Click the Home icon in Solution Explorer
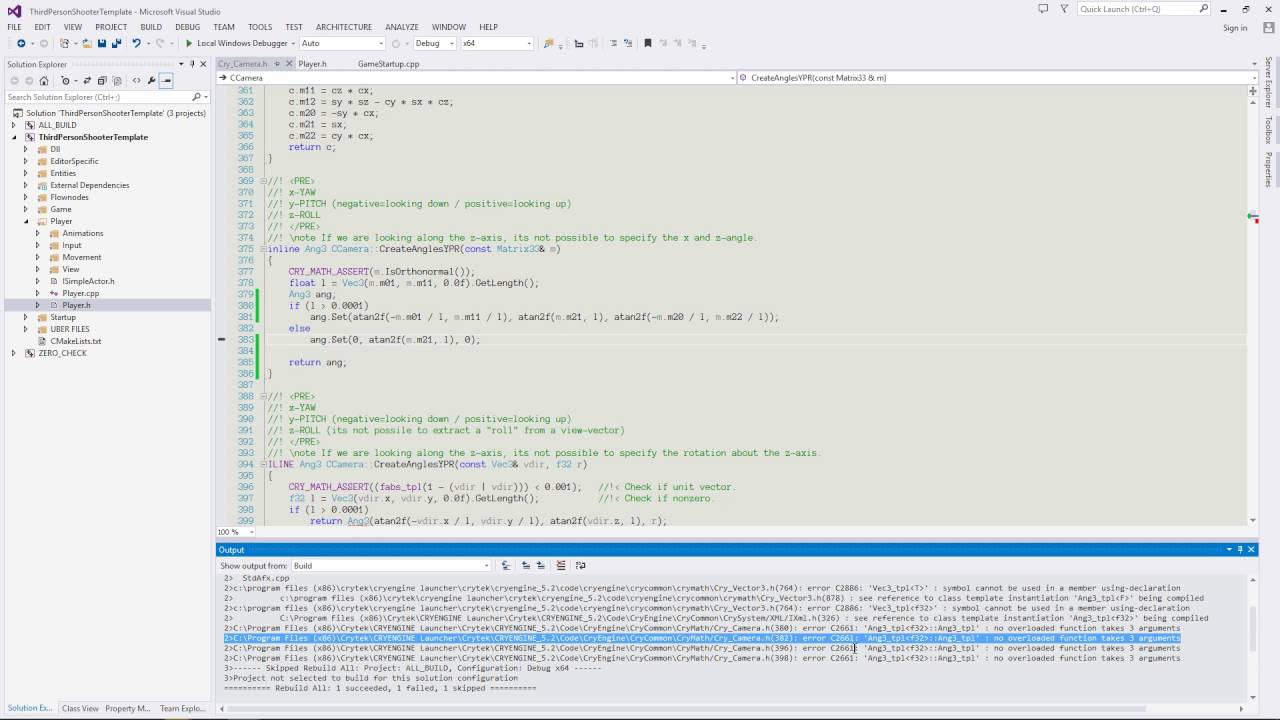The image size is (1280, 720). click(44, 81)
